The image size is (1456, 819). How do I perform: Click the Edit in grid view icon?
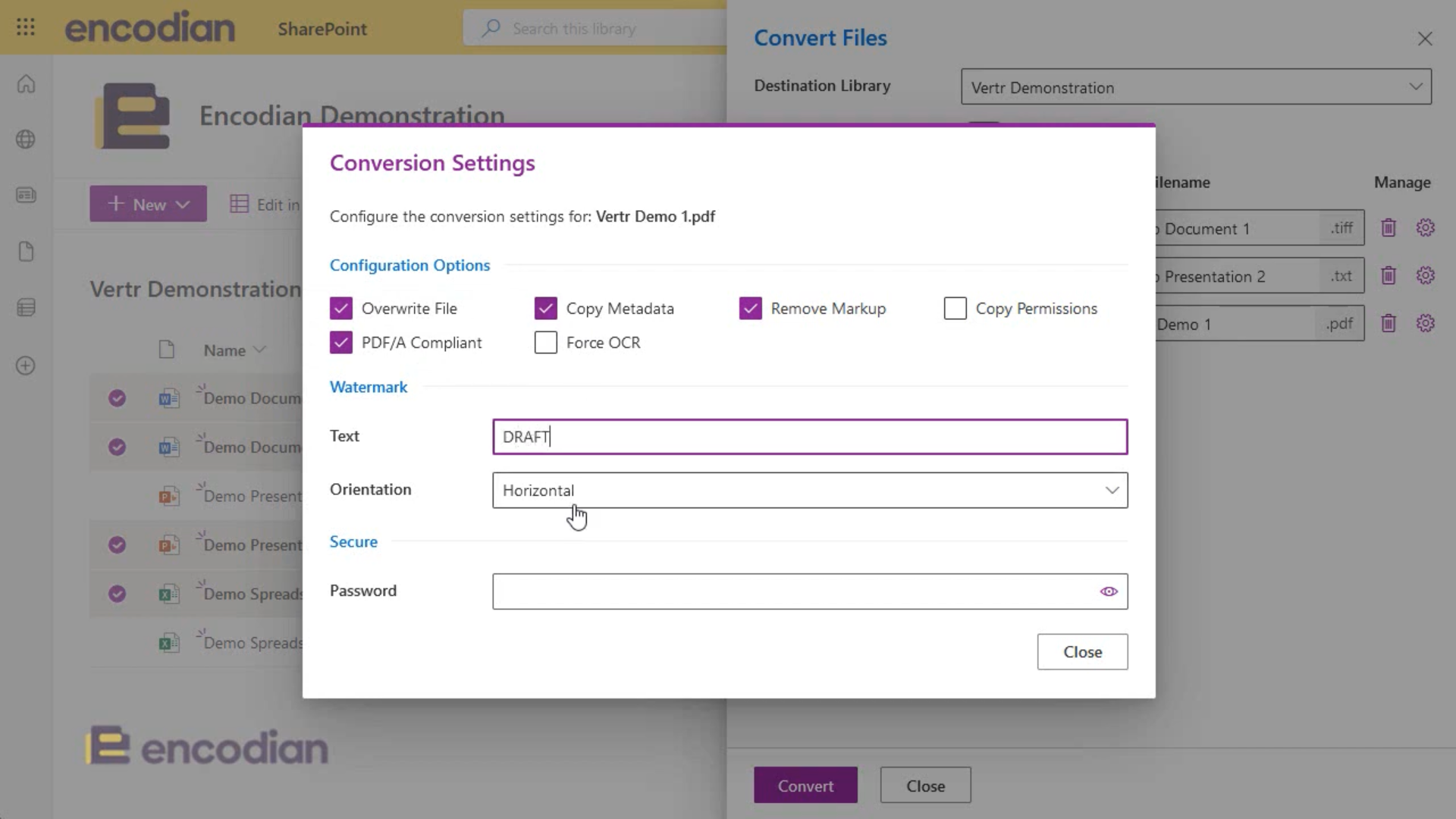pyautogui.click(x=240, y=204)
